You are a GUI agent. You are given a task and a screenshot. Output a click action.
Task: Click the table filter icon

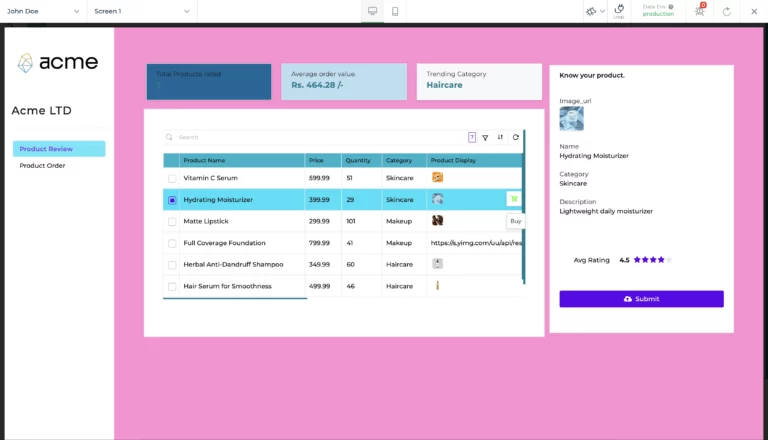(485, 137)
